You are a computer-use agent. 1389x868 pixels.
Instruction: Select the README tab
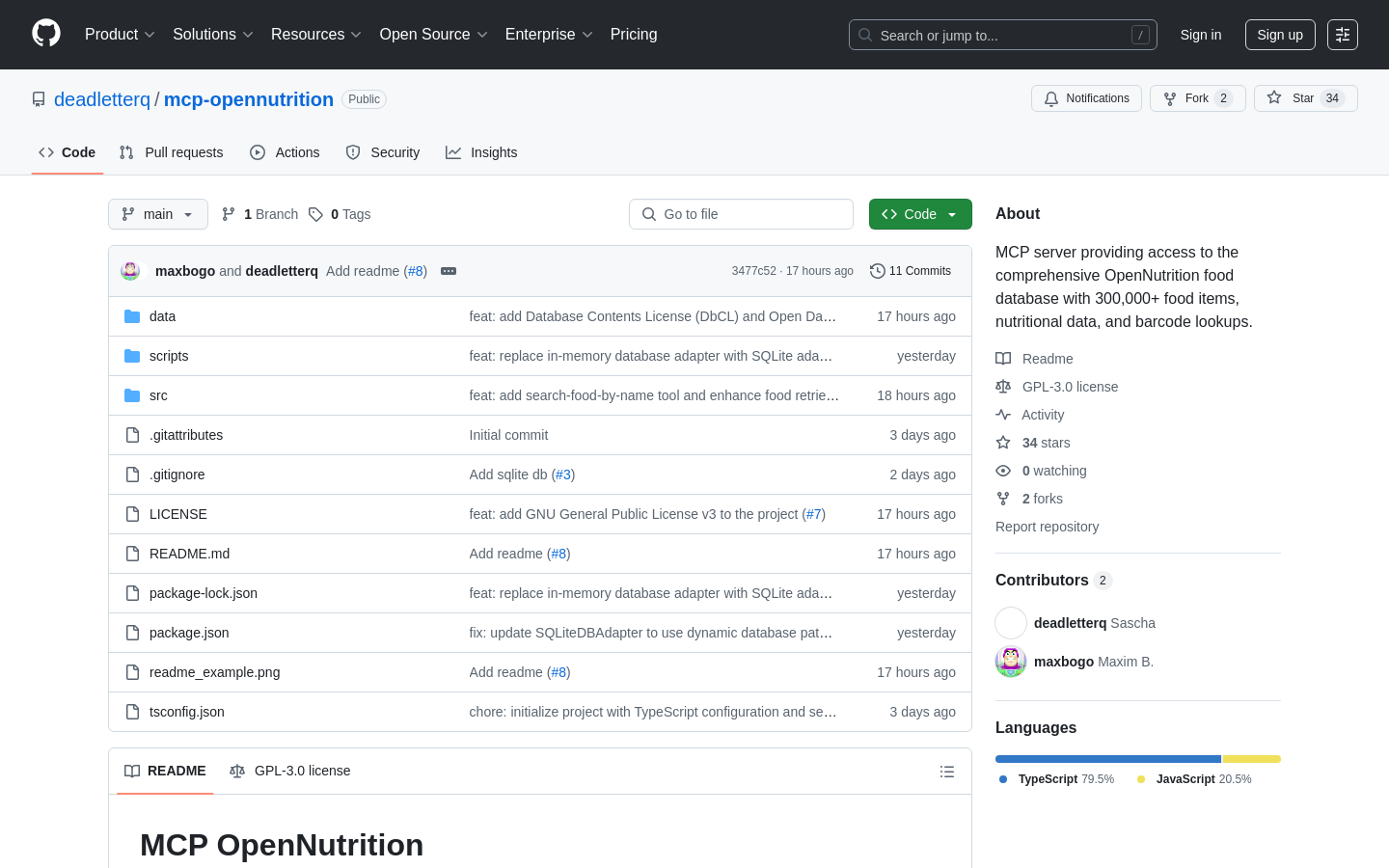tap(165, 771)
